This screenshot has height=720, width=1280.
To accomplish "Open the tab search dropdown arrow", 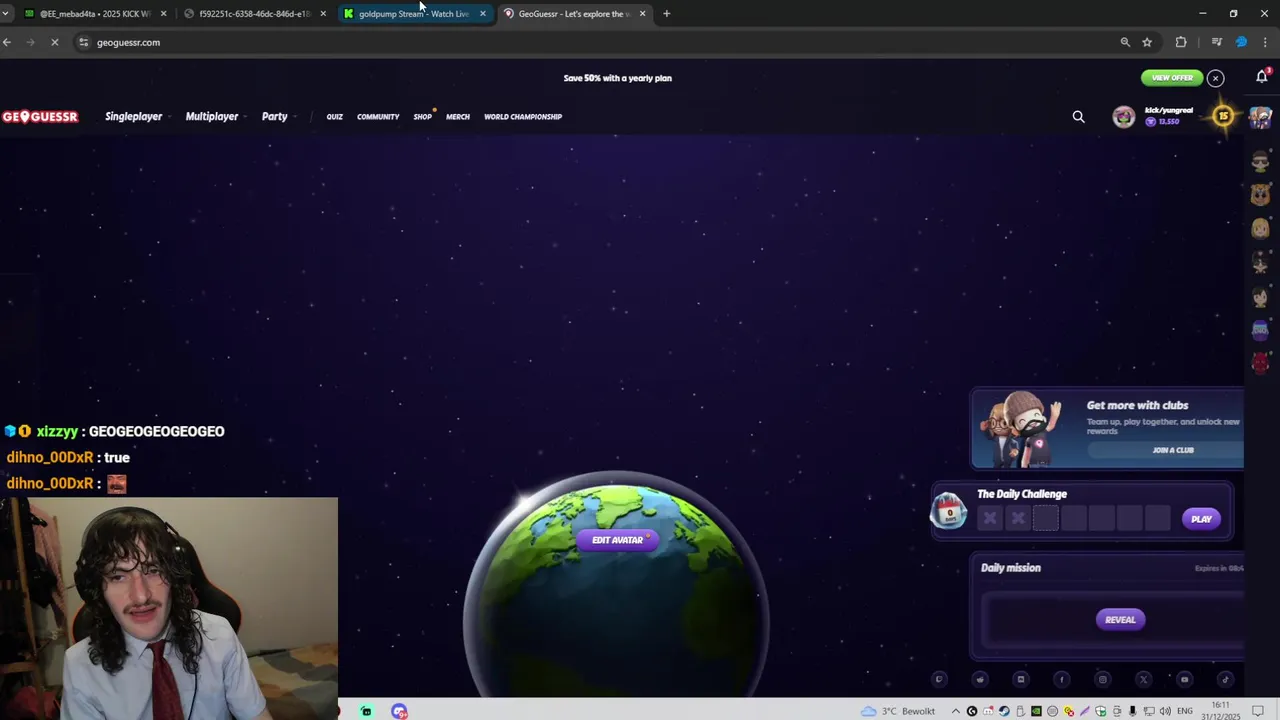I will (x=6, y=14).
